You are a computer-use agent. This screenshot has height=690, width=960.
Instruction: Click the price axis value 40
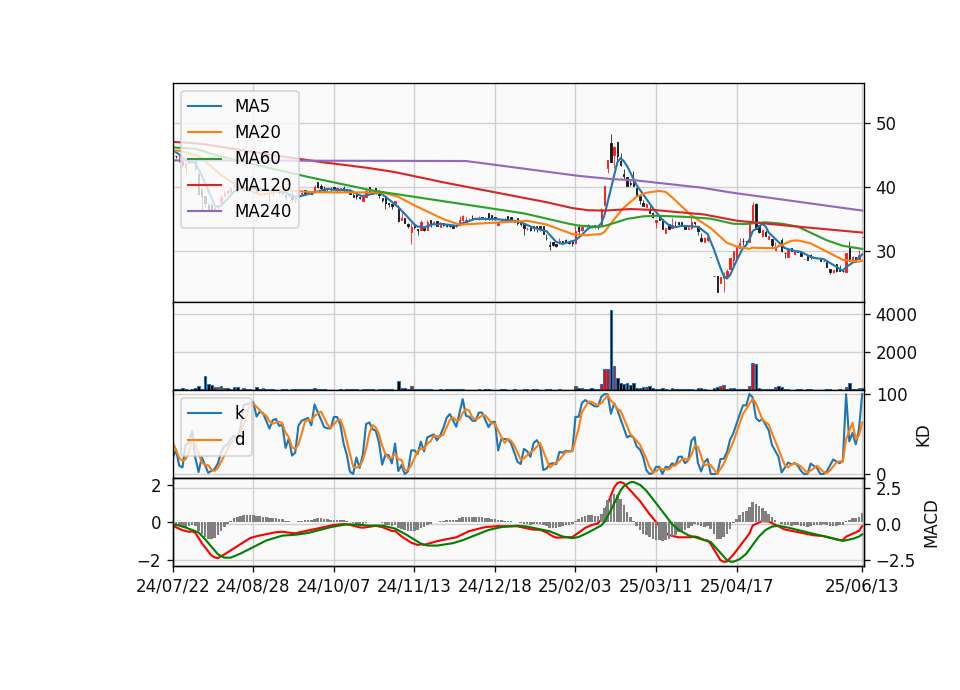[886, 188]
